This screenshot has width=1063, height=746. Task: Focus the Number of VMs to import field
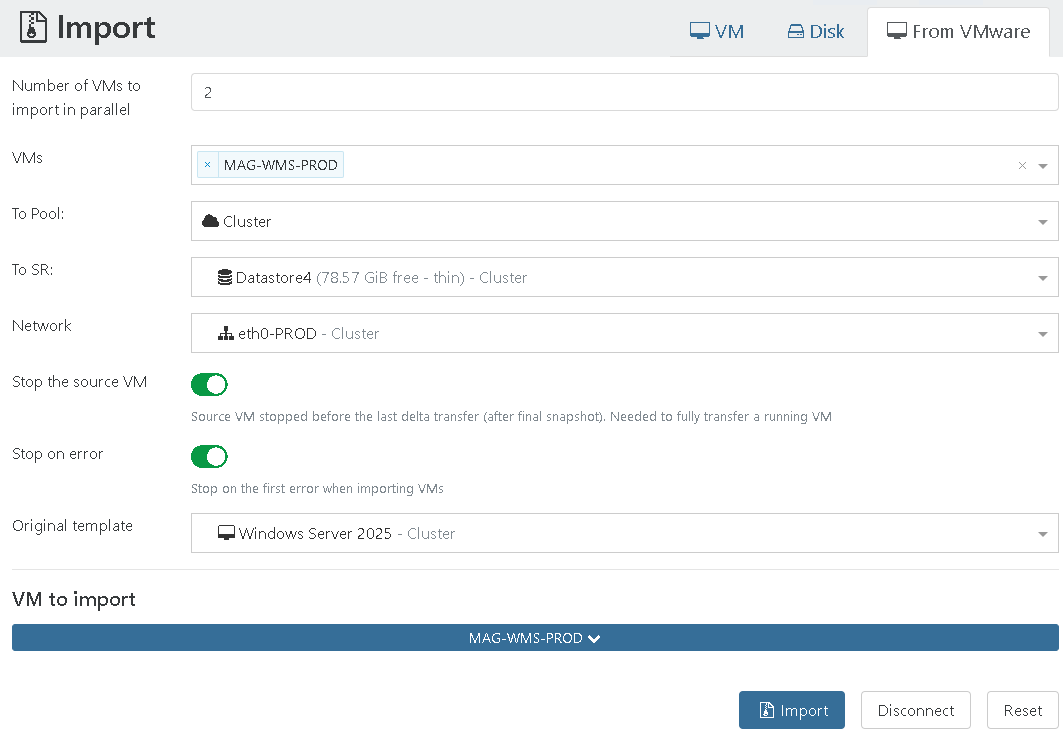(624, 92)
